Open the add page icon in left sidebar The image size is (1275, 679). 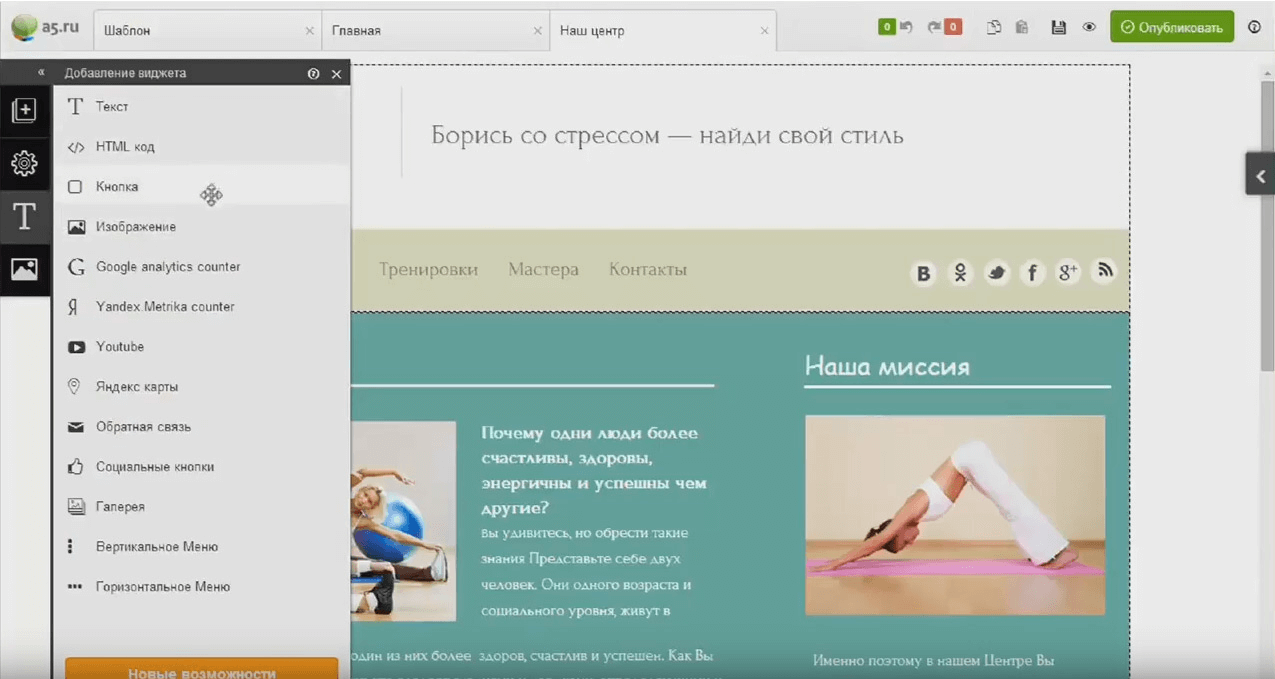coord(24,111)
